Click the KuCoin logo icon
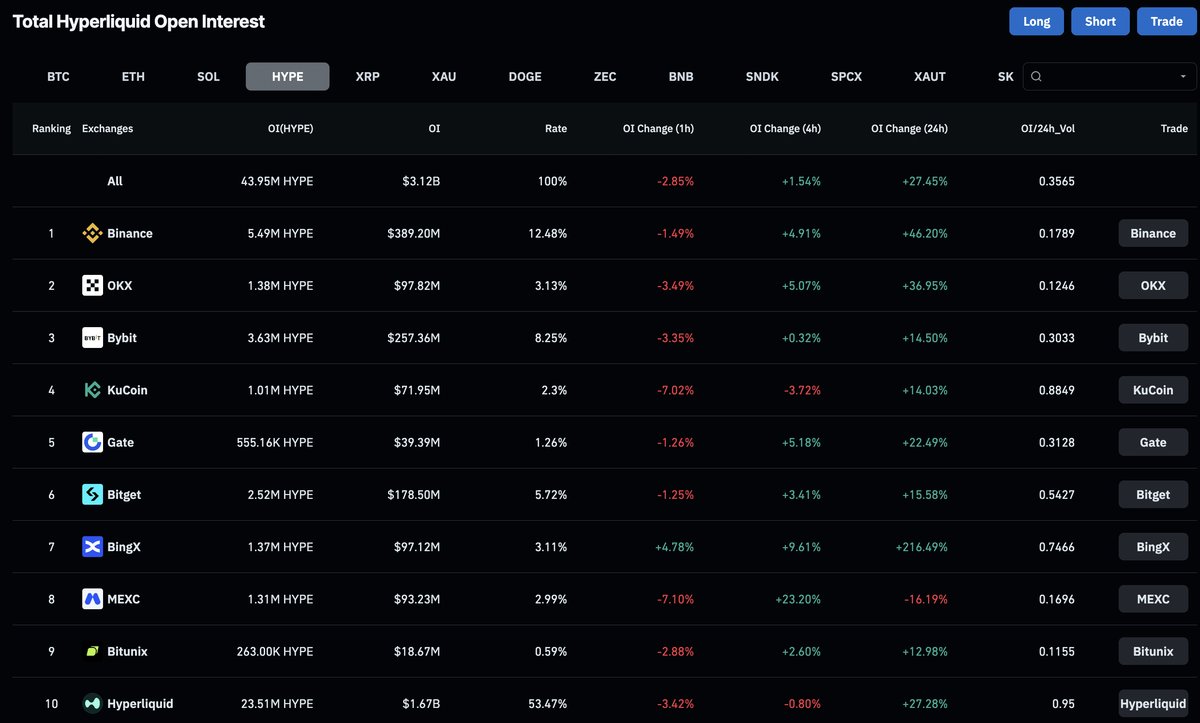 (92, 390)
